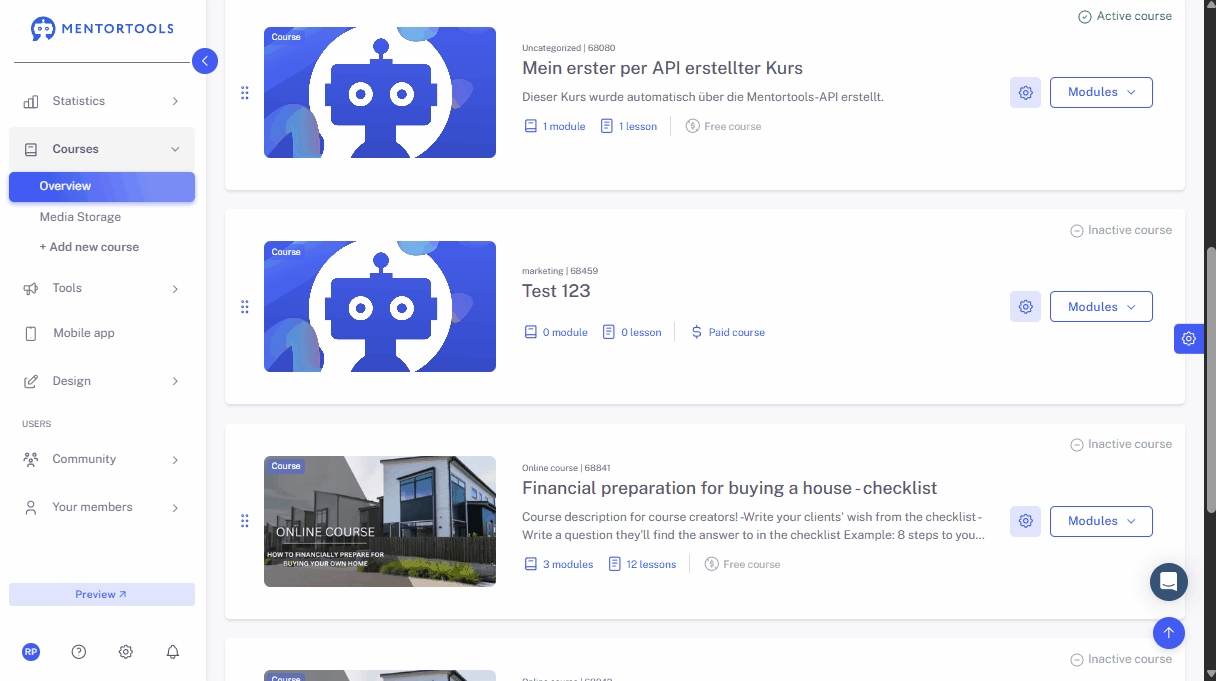The height and width of the screenshot is (681, 1216).
Task: Open the Mobile app menu item
Action: [102, 334]
